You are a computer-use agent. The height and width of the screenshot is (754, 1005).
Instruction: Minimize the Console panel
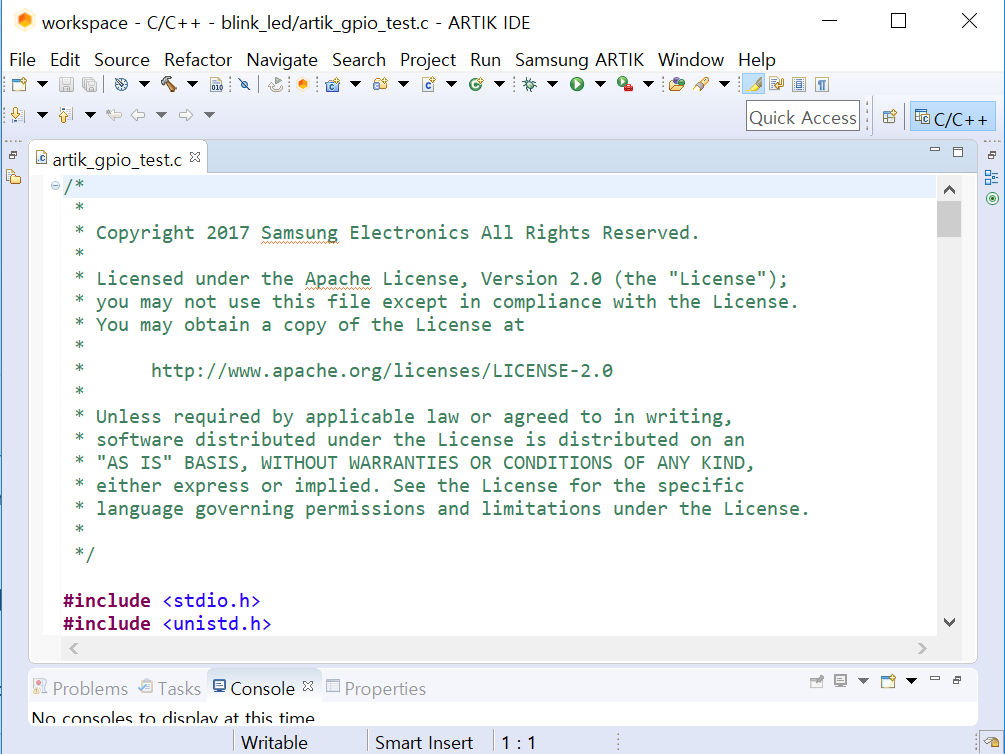click(934, 678)
